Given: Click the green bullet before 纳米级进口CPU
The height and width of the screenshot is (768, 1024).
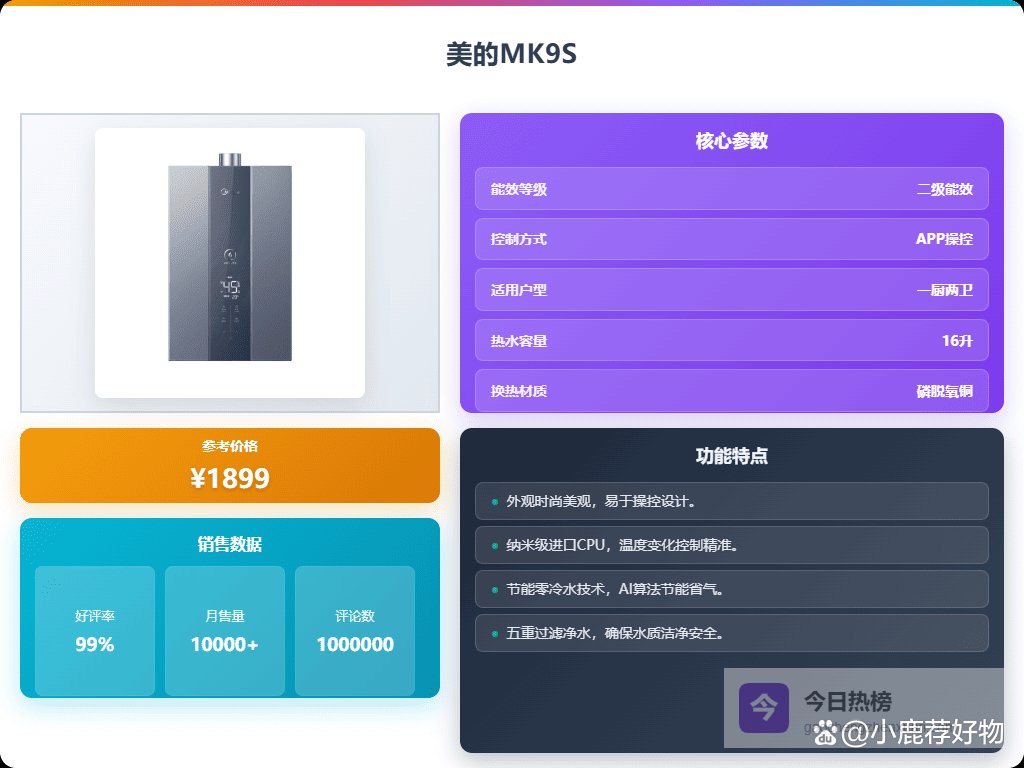Looking at the screenshot, I should [494, 546].
